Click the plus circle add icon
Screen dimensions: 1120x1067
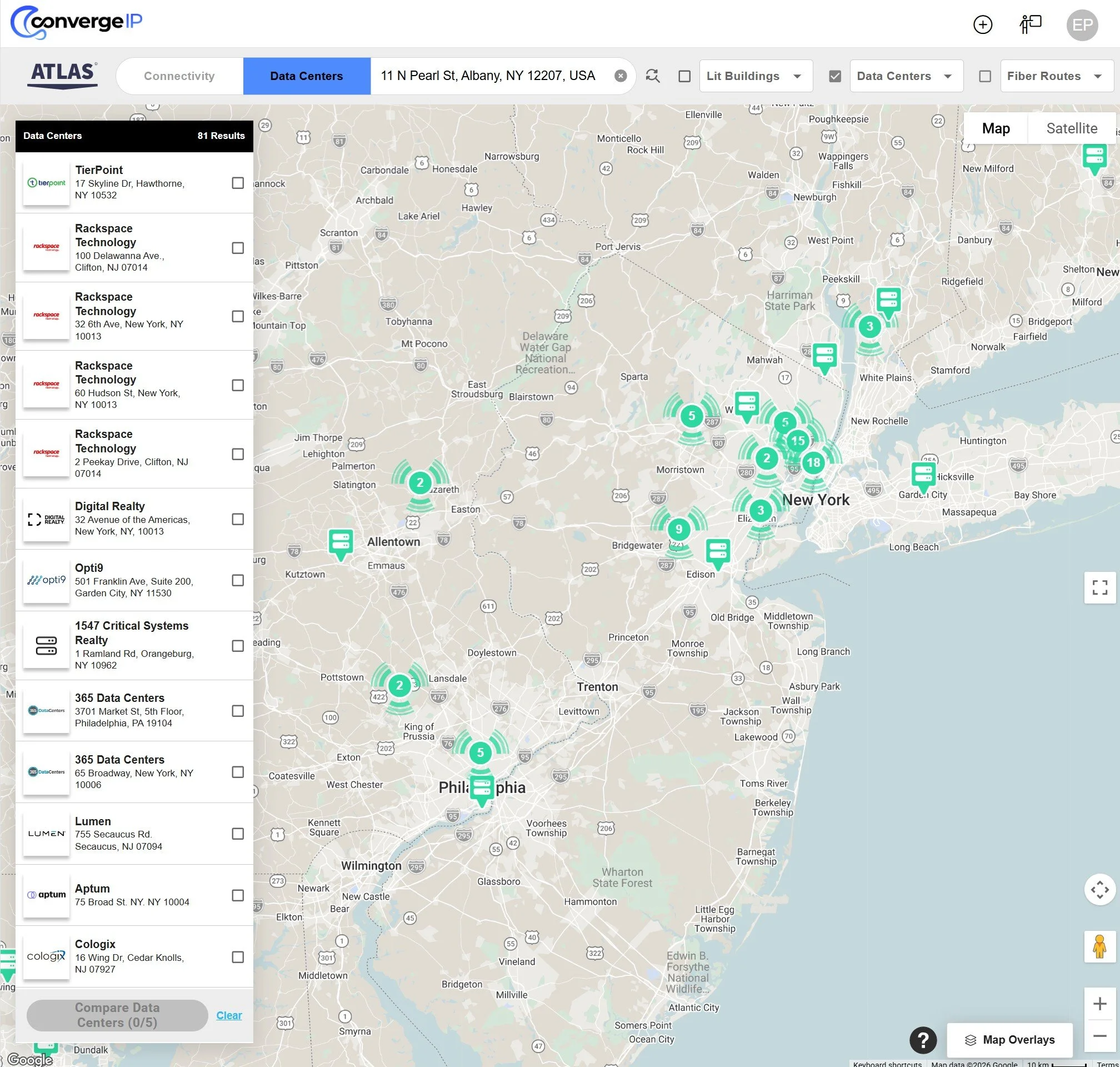click(982, 24)
